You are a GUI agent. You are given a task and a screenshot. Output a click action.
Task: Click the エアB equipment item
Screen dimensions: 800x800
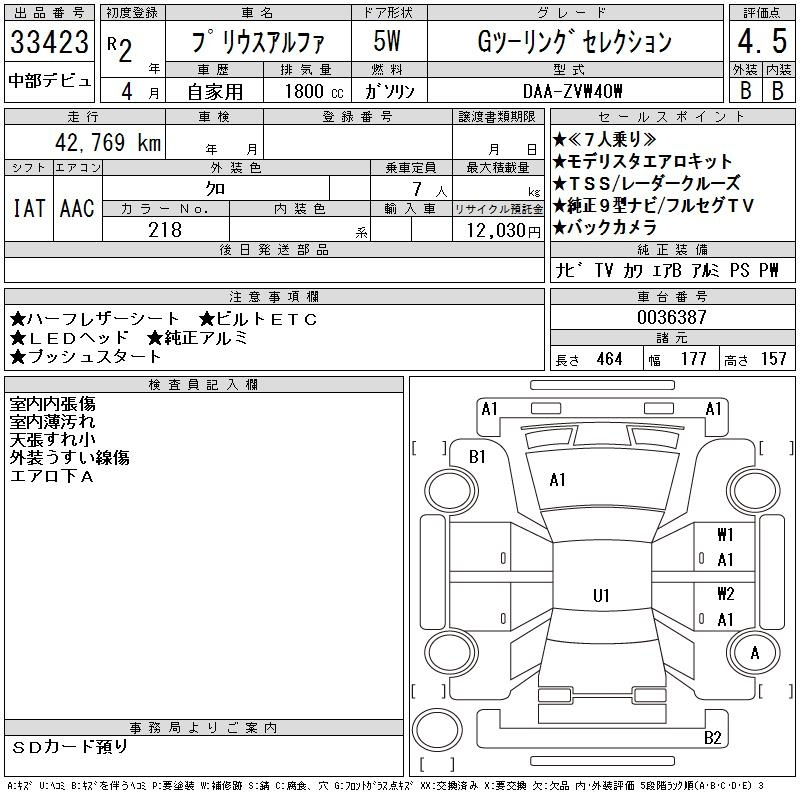pos(667,271)
